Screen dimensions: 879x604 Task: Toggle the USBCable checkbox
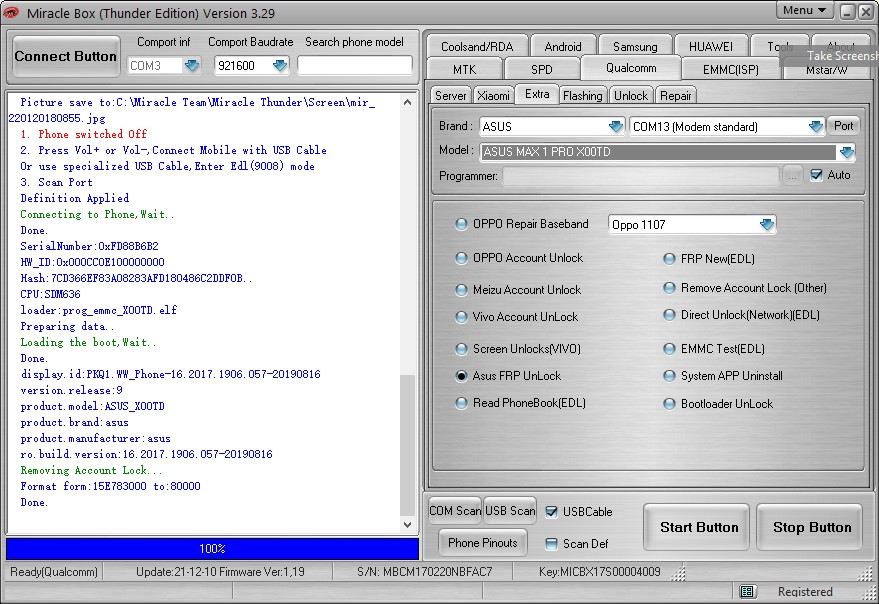pos(551,511)
